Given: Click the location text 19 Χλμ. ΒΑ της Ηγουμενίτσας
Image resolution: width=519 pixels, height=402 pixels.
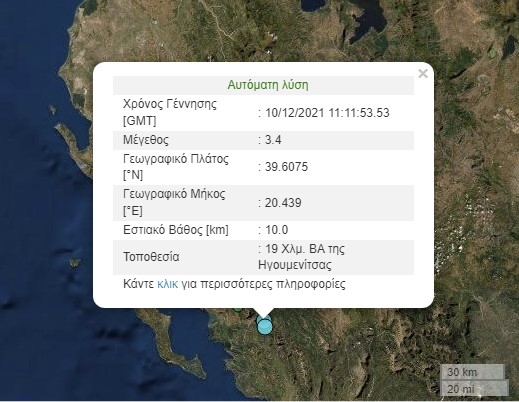Looking at the screenshot, I should (x=302, y=257).
